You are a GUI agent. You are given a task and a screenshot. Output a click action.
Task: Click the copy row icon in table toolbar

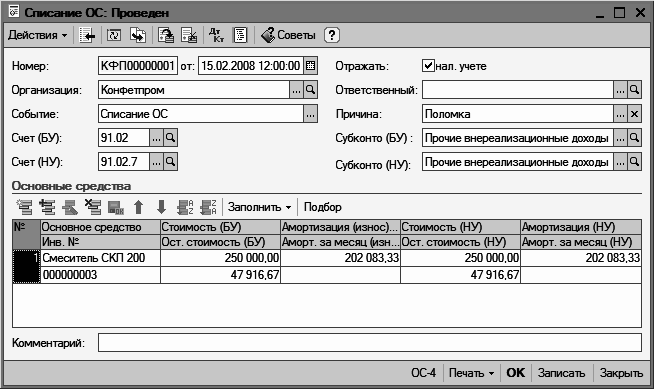[x=47, y=207]
